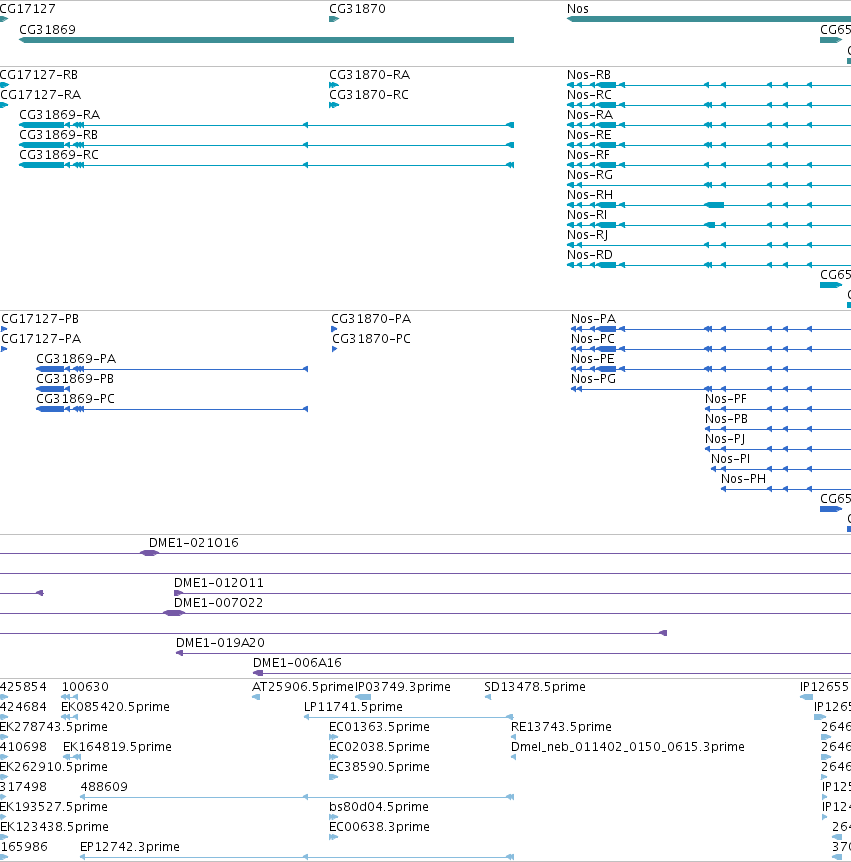Viewport: 851px width, 862px height.
Task: Select the Nos-RE transcript label
Action: coord(589,135)
